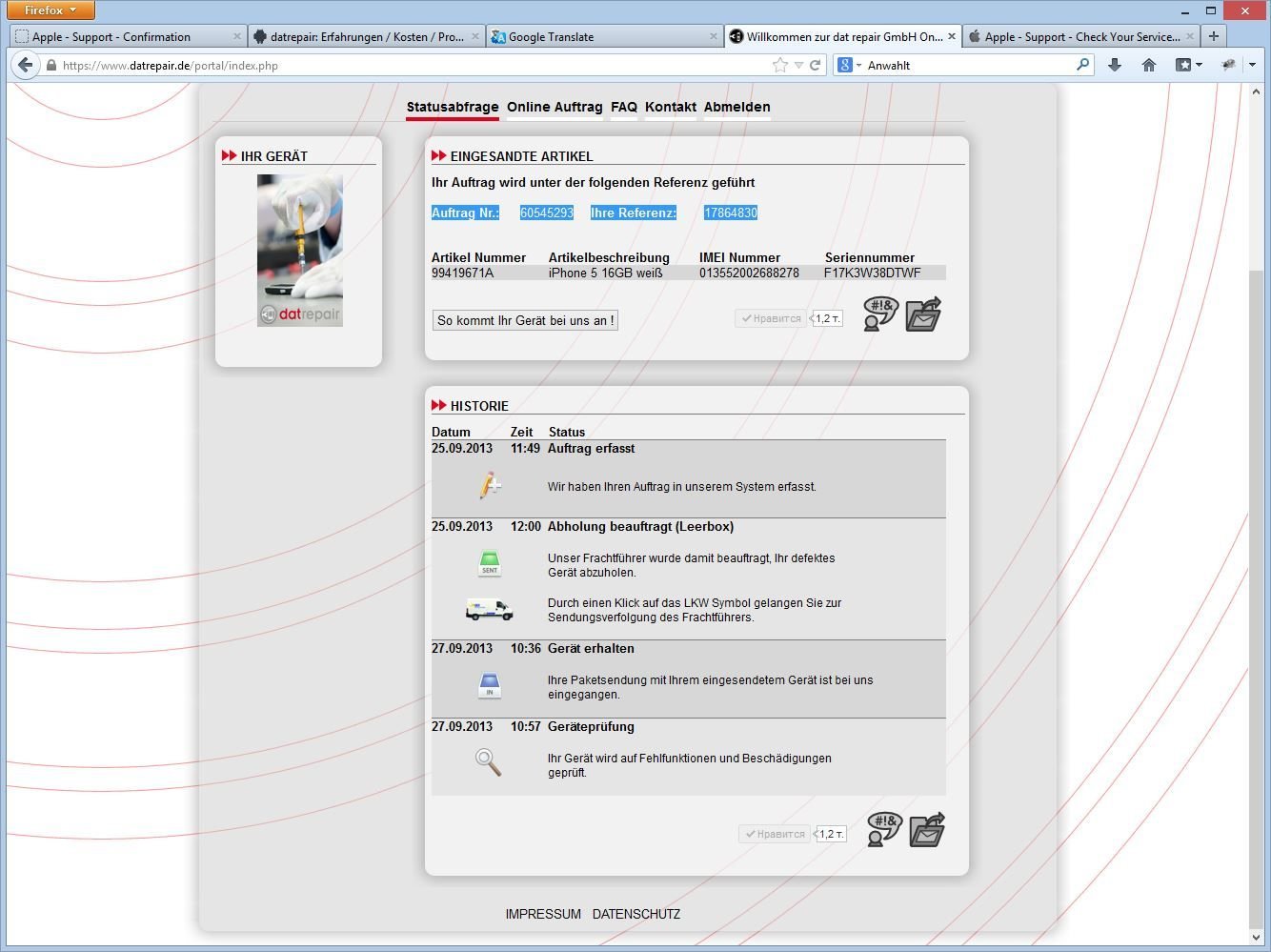1271x952 pixels.
Task: Click the serial number F17K3W38DTWF
Action: [873, 273]
